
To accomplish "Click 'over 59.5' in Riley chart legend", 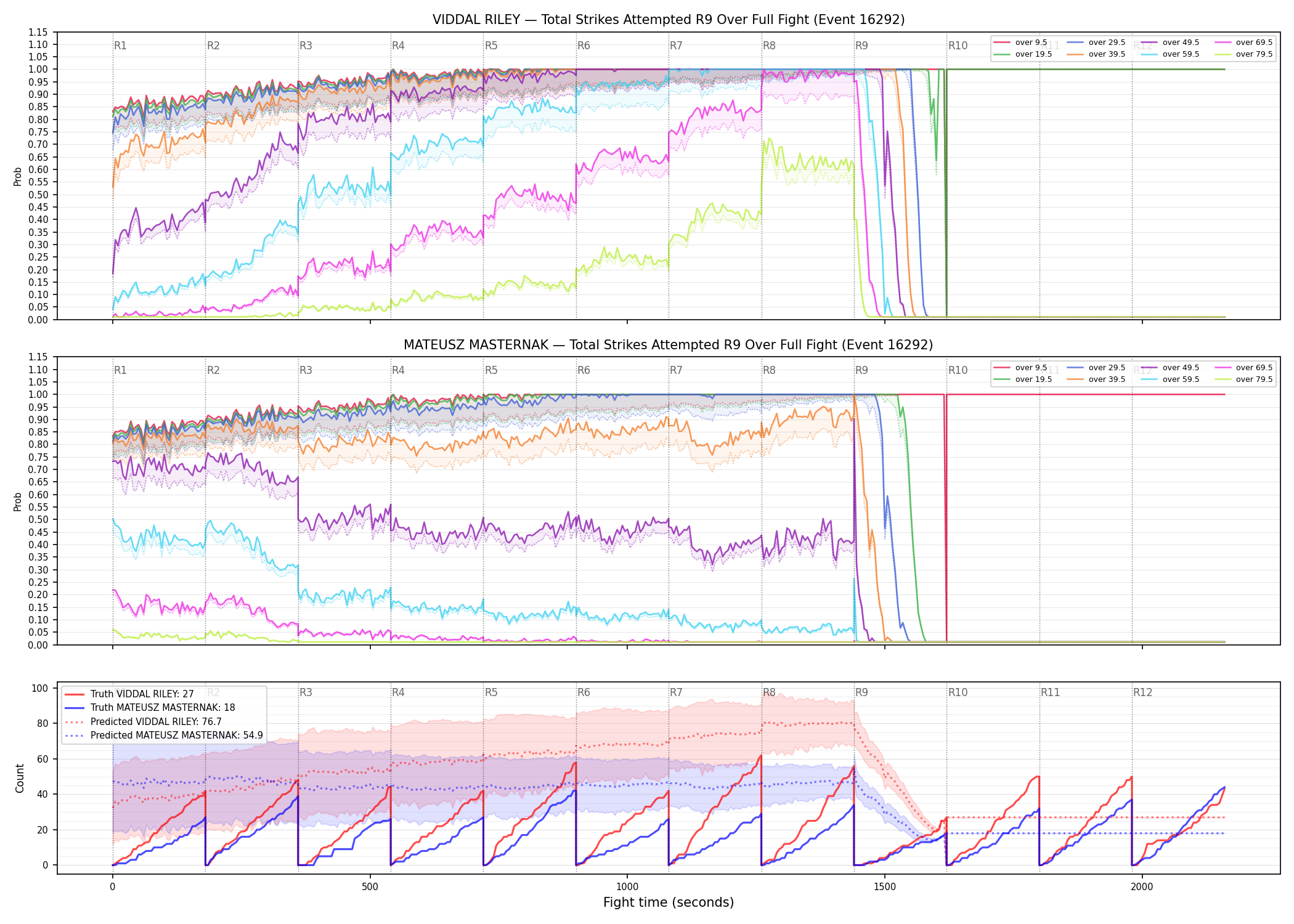I will 1181,54.
